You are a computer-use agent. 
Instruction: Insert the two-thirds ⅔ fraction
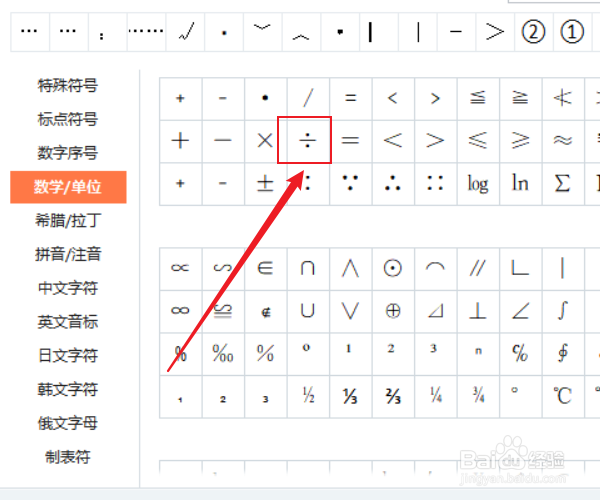pos(393,396)
